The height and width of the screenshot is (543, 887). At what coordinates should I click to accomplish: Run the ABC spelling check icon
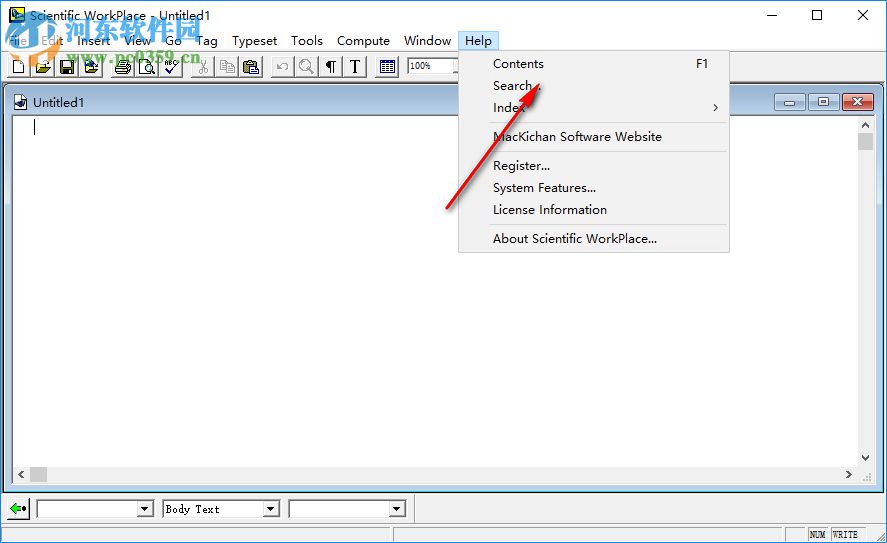coord(171,67)
